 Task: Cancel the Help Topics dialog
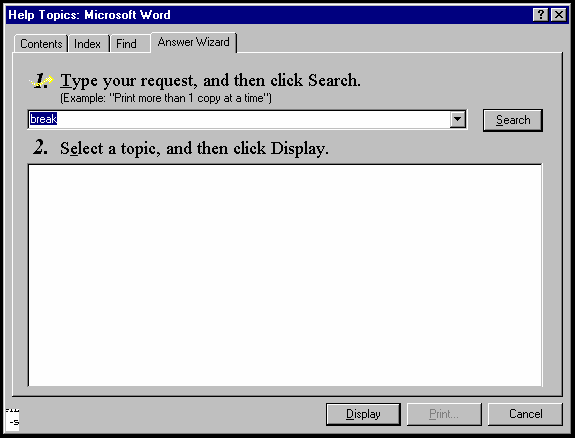click(525, 414)
